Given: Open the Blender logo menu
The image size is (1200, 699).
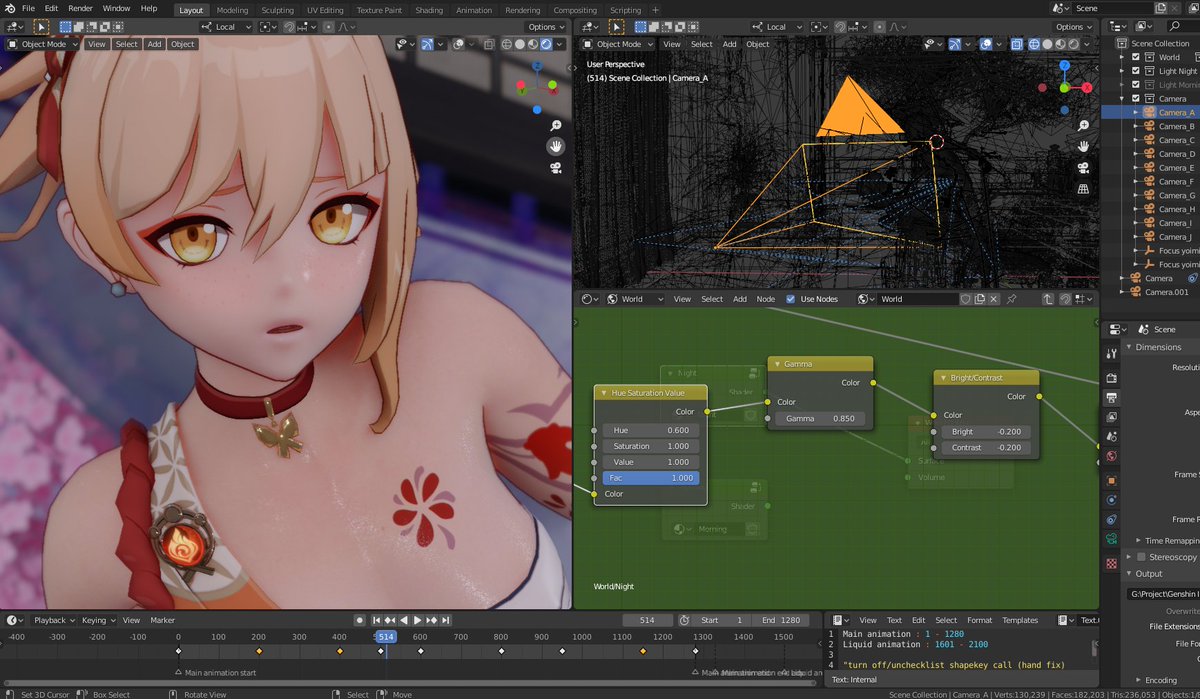Looking at the screenshot, I should [x=8, y=8].
